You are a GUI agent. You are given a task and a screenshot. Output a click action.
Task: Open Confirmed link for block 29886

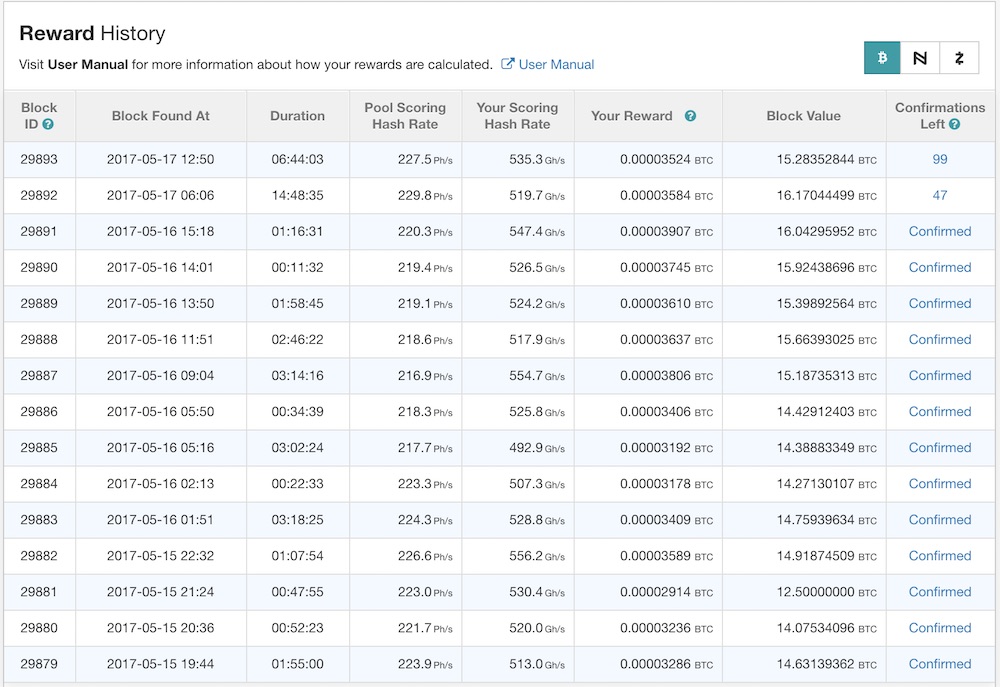(940, 411)
